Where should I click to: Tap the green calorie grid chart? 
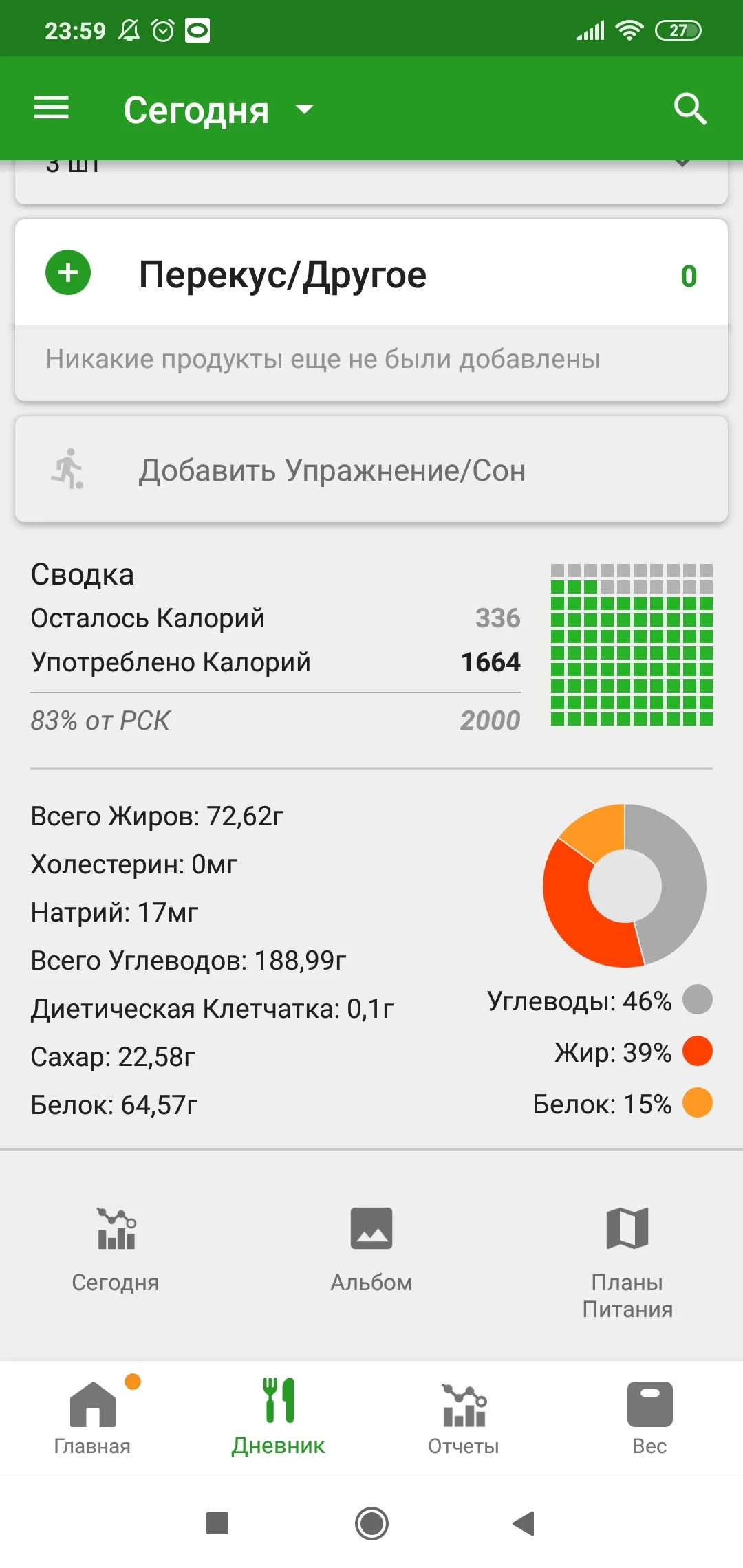pos(632,644)
